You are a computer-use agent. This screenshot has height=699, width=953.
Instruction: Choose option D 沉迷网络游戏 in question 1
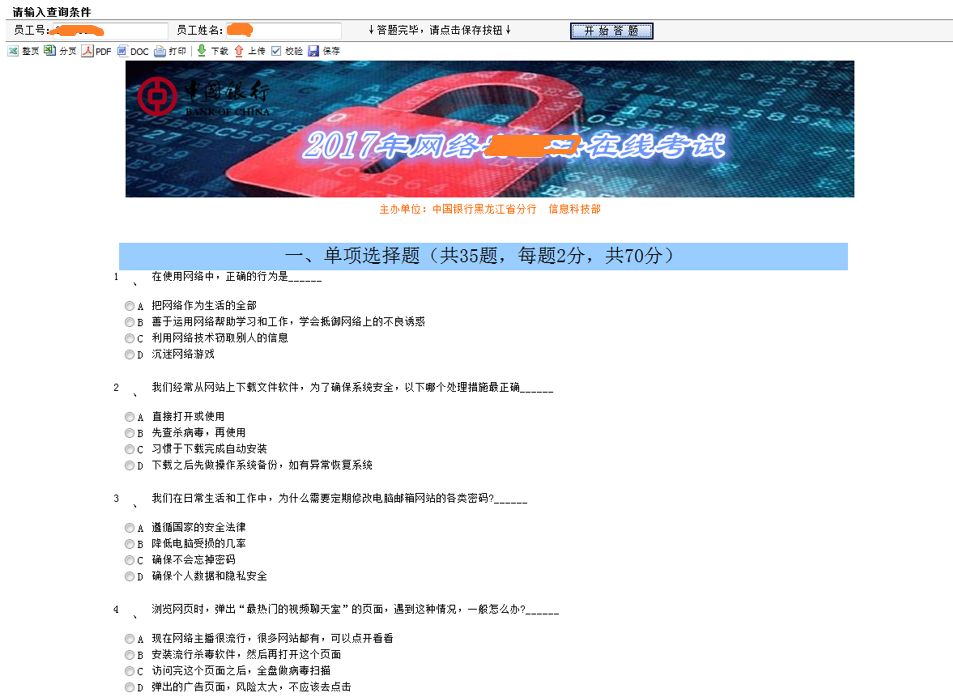[129, 355]
